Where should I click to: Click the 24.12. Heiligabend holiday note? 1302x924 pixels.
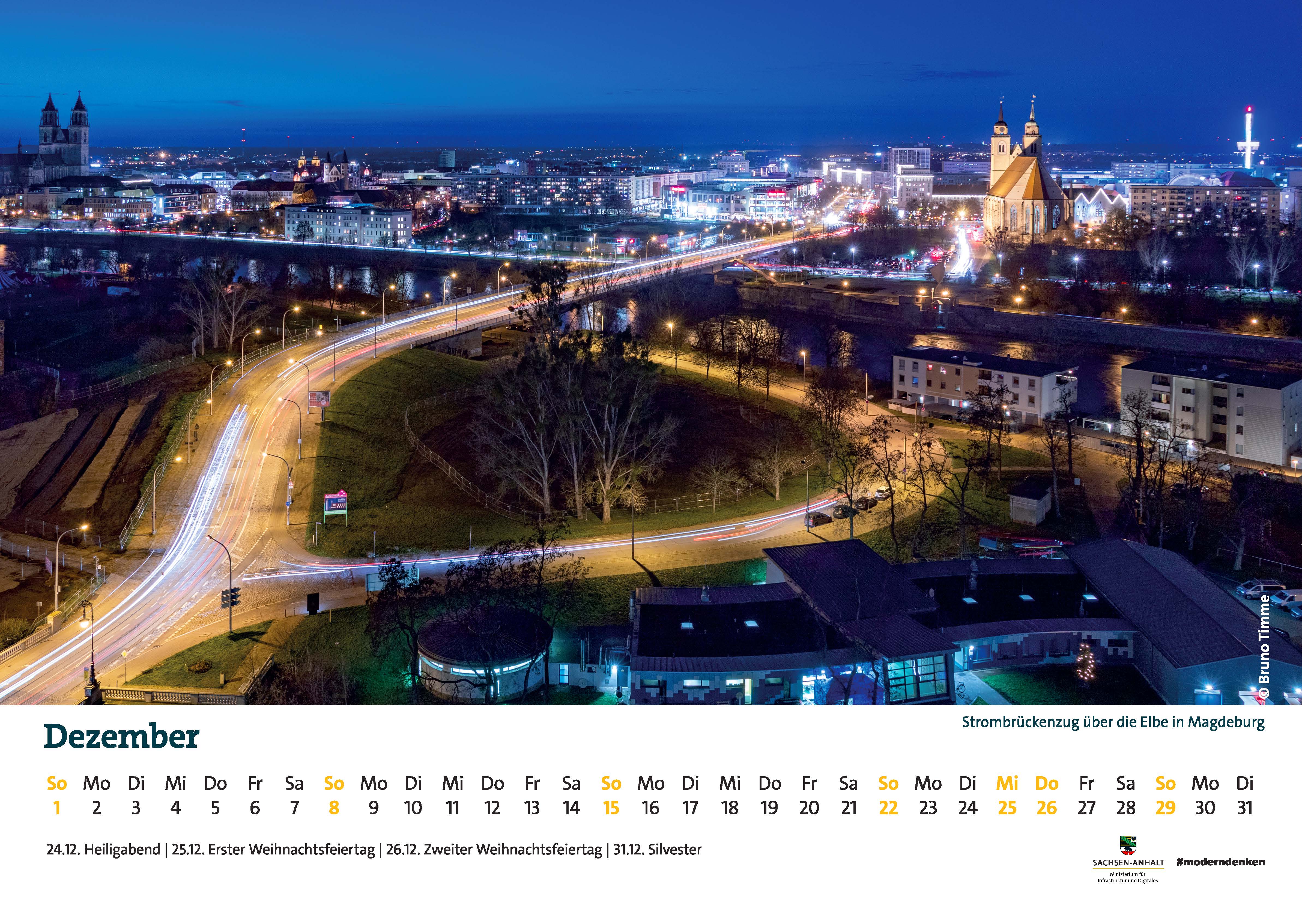click(x=103, y=850)
